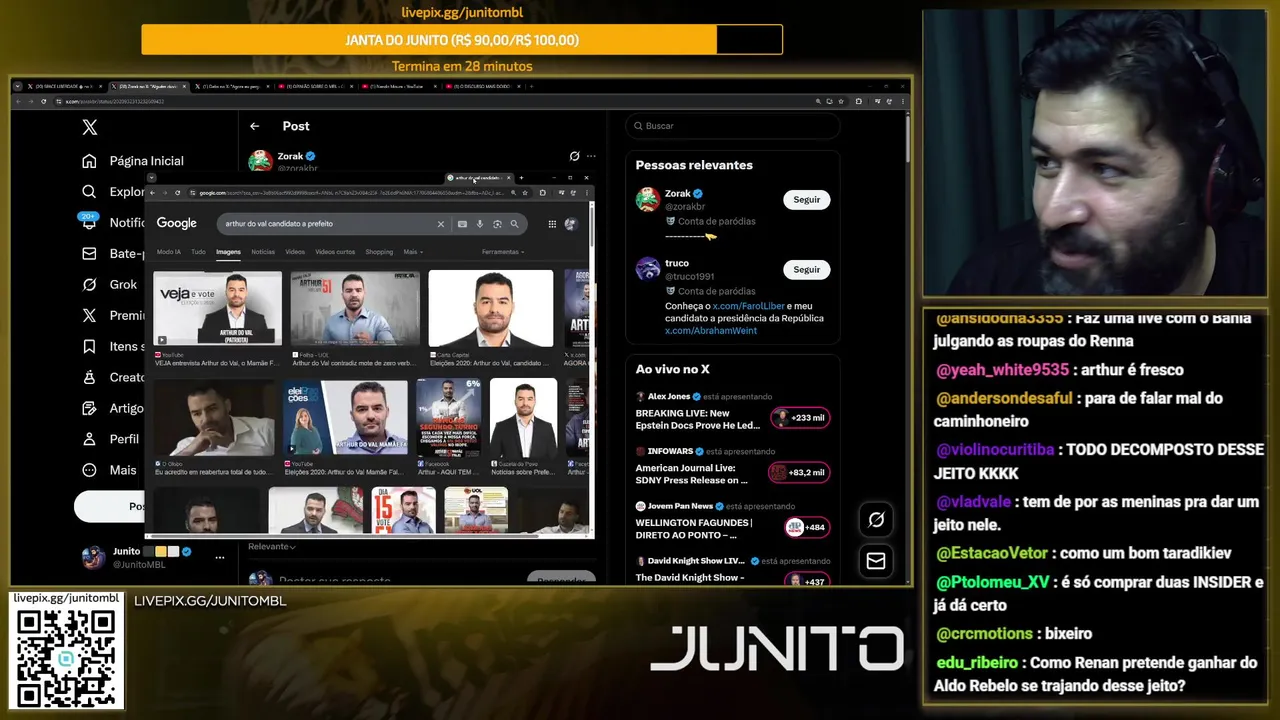
Task: Open Página Inicial in X sidebar
Action: tap(135, 161)
